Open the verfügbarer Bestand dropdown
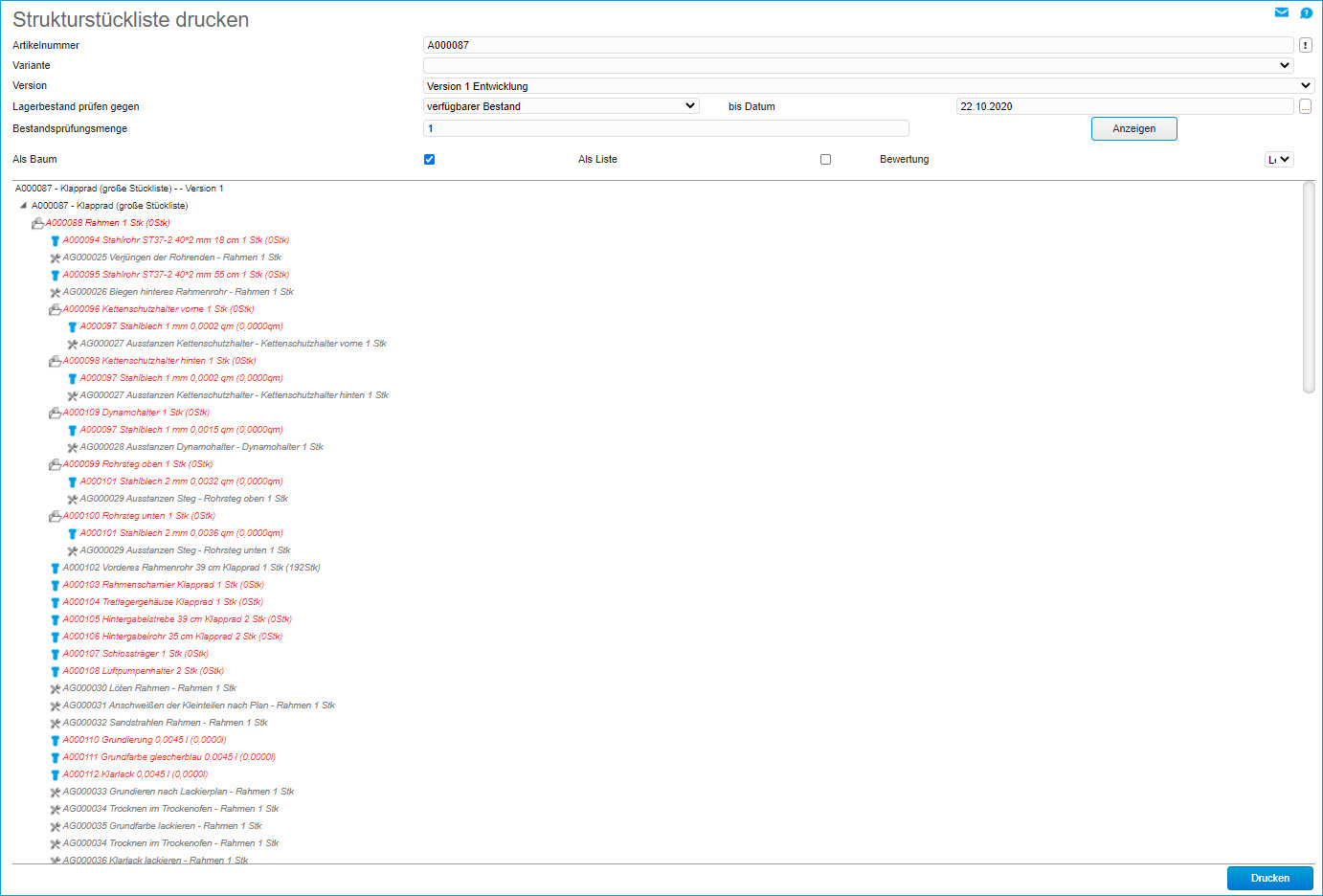 pos(561,106)
